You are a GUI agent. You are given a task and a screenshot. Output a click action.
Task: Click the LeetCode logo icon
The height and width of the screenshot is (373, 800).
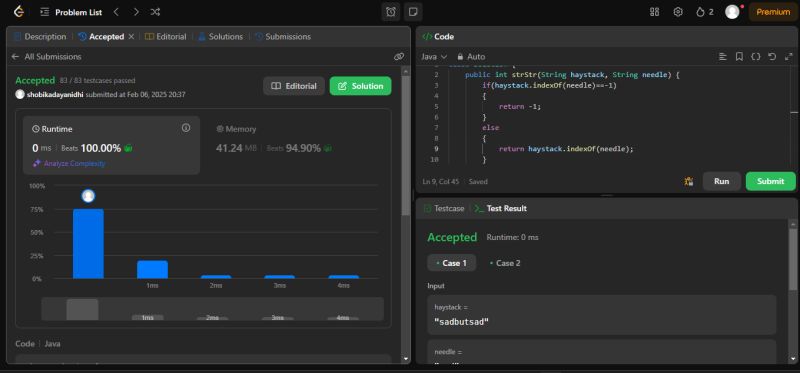click(x=19, y=12)
